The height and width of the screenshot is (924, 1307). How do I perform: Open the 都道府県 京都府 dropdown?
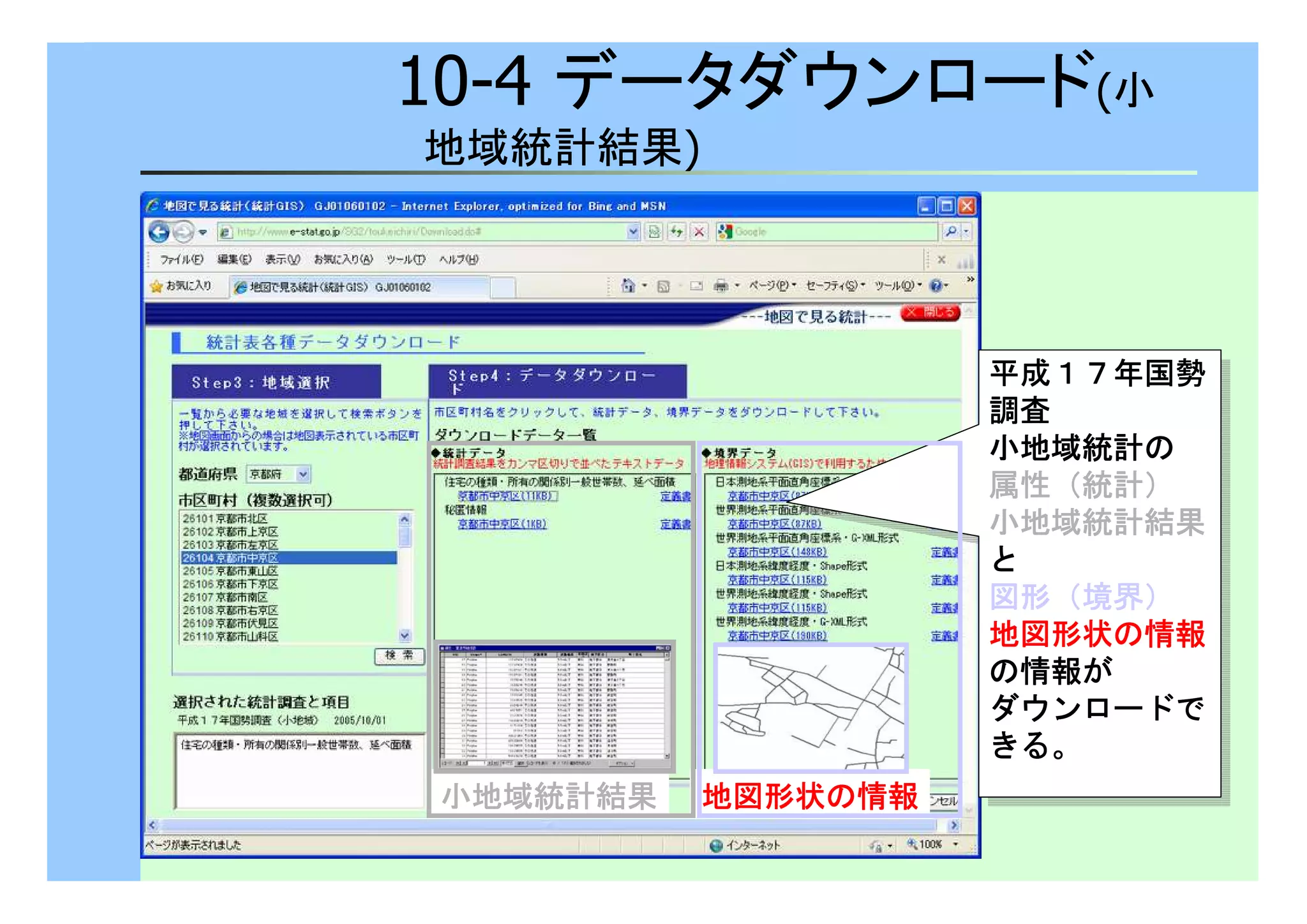tap(279, 474)
